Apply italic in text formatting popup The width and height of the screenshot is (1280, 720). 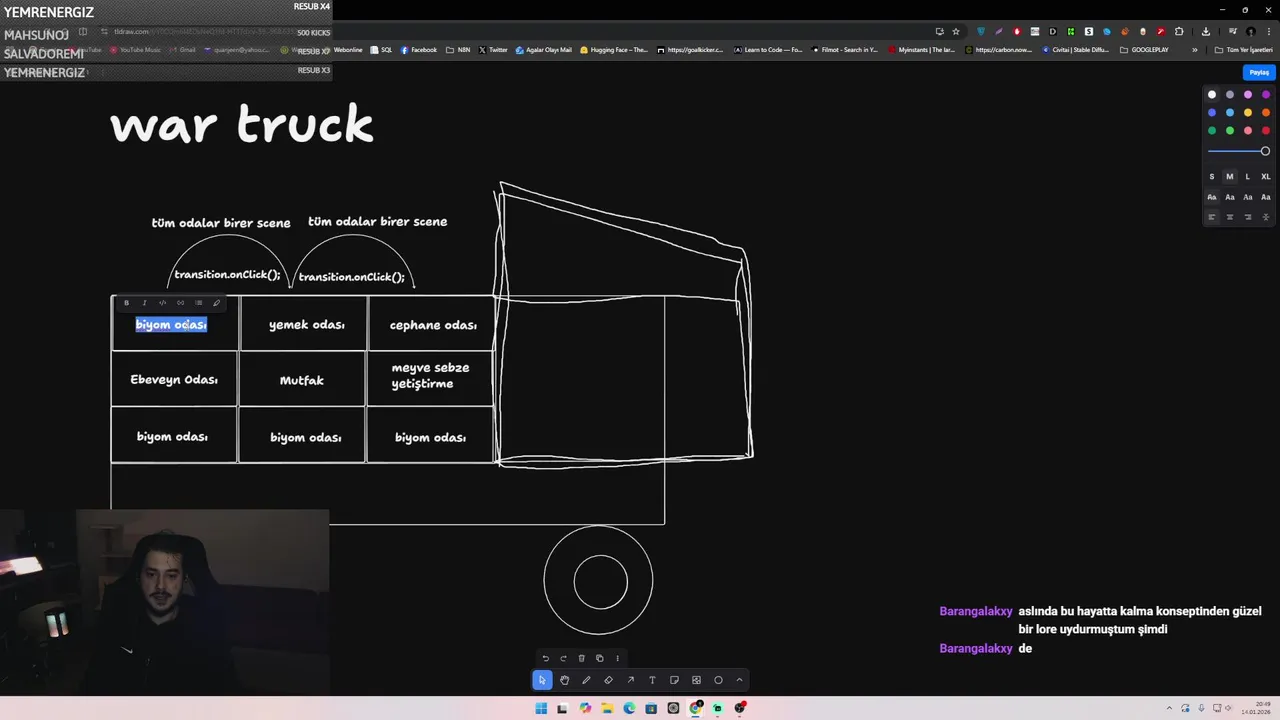tap(144, 303)
